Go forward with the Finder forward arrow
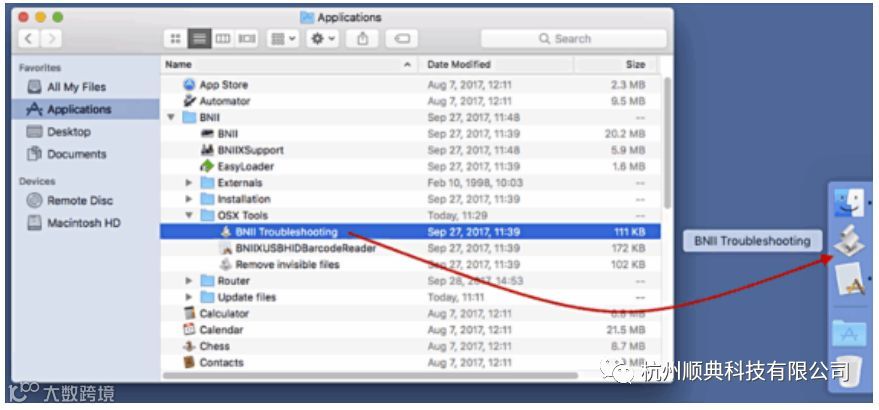This screenshot has height=410, width=879. pos(51,39)
